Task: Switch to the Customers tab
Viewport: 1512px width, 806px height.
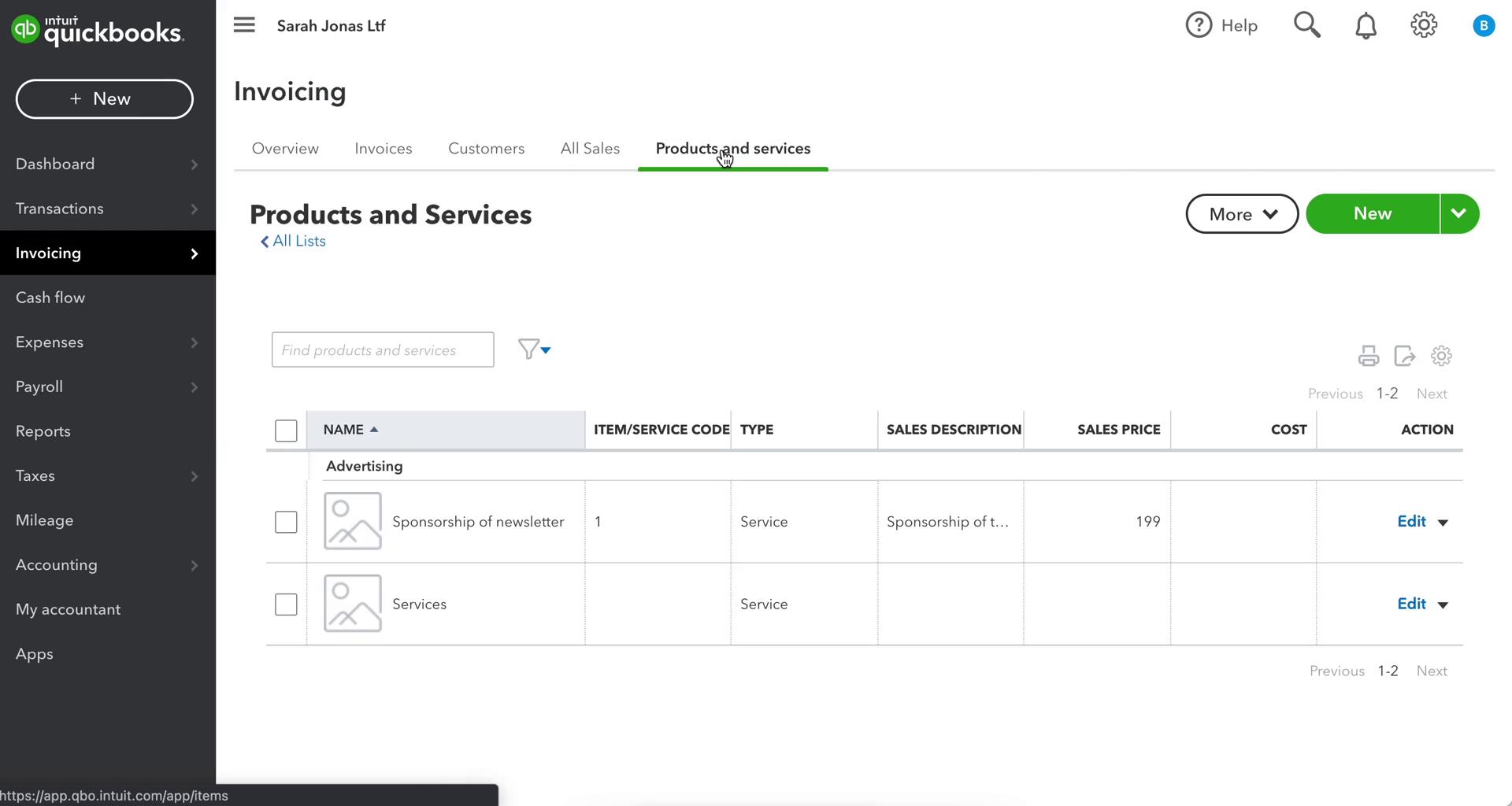Action: [486, 149]
